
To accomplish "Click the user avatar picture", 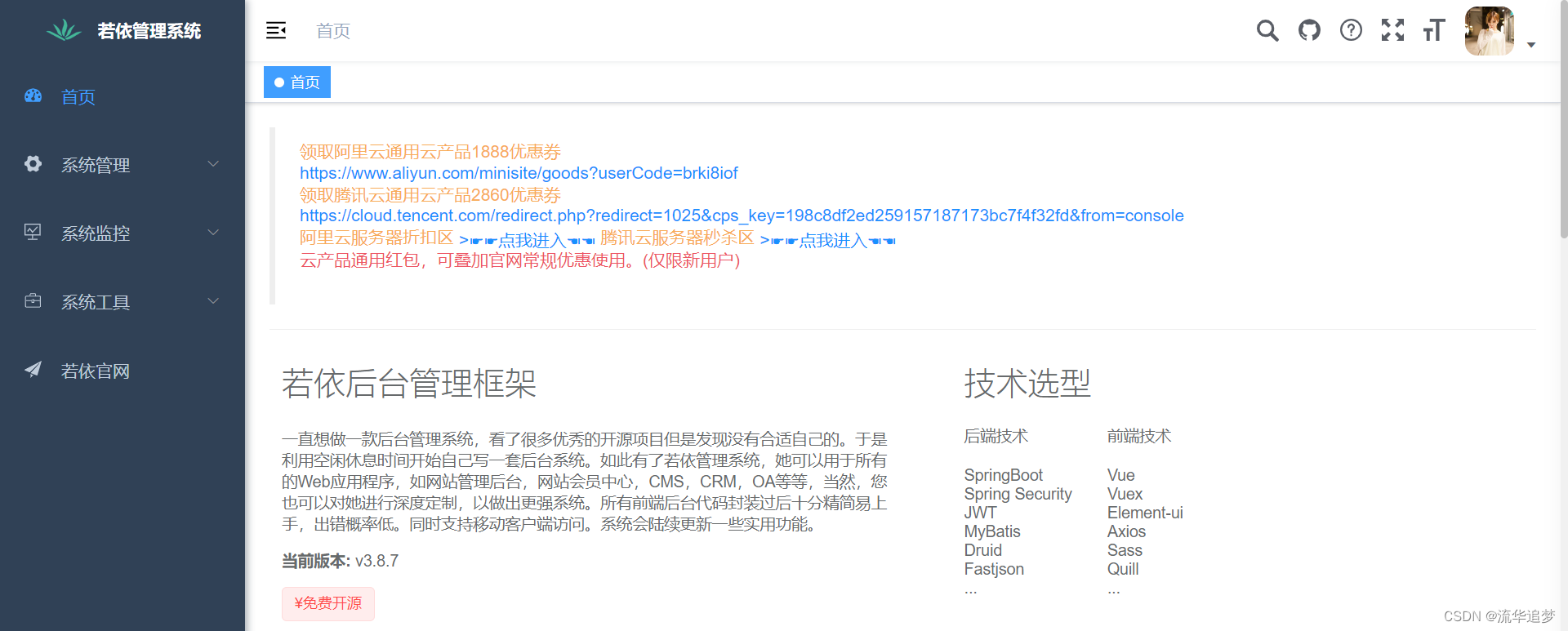I will click(1490, 31).
